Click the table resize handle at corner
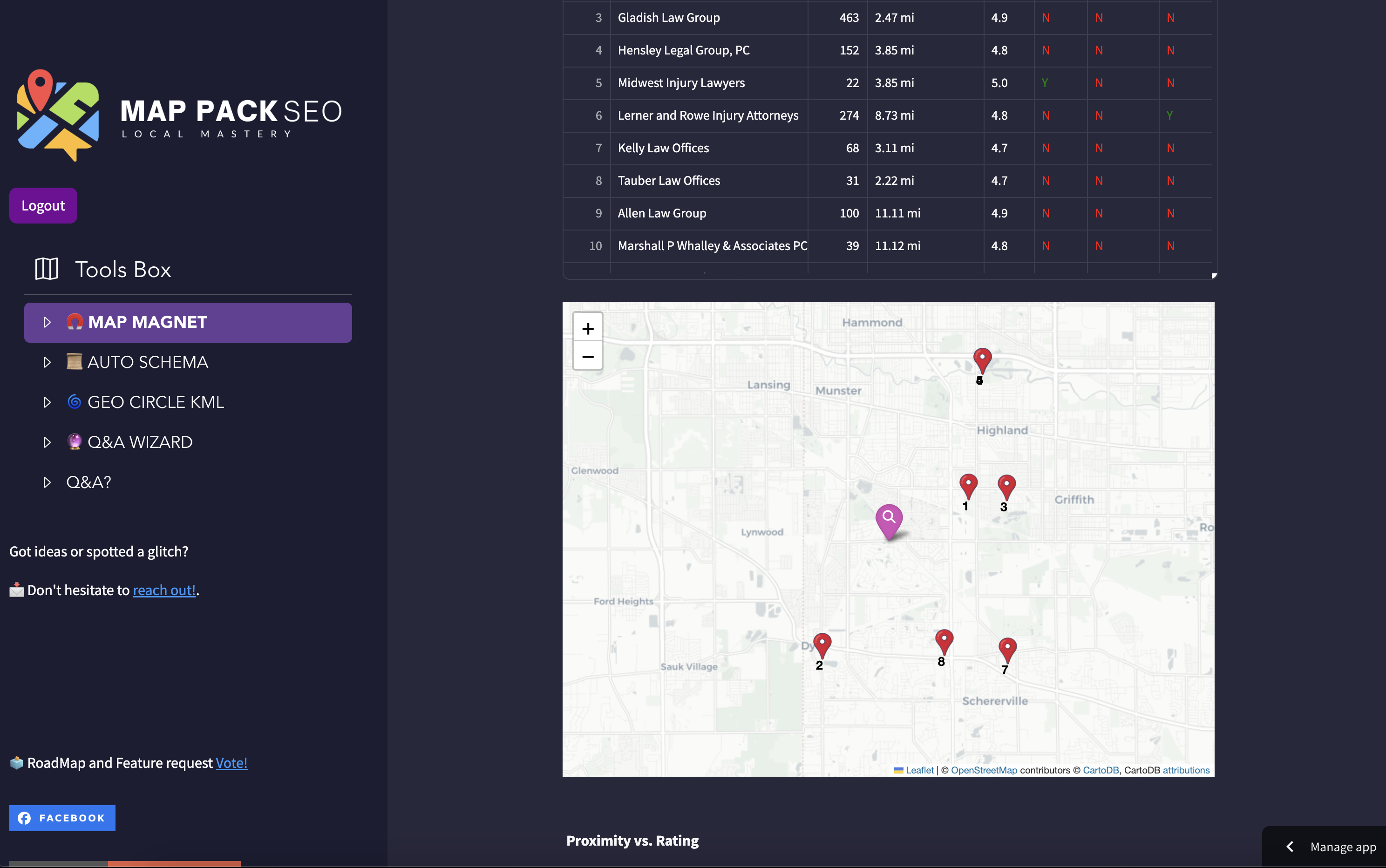 [1214, 276]
